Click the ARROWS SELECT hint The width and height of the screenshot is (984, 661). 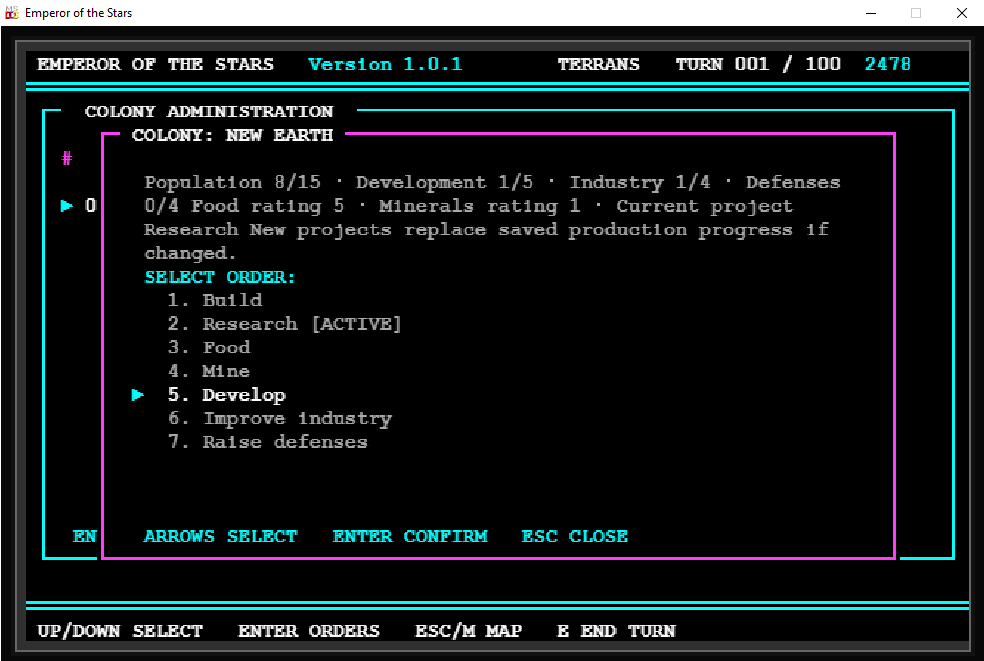[x=220, y=536]
